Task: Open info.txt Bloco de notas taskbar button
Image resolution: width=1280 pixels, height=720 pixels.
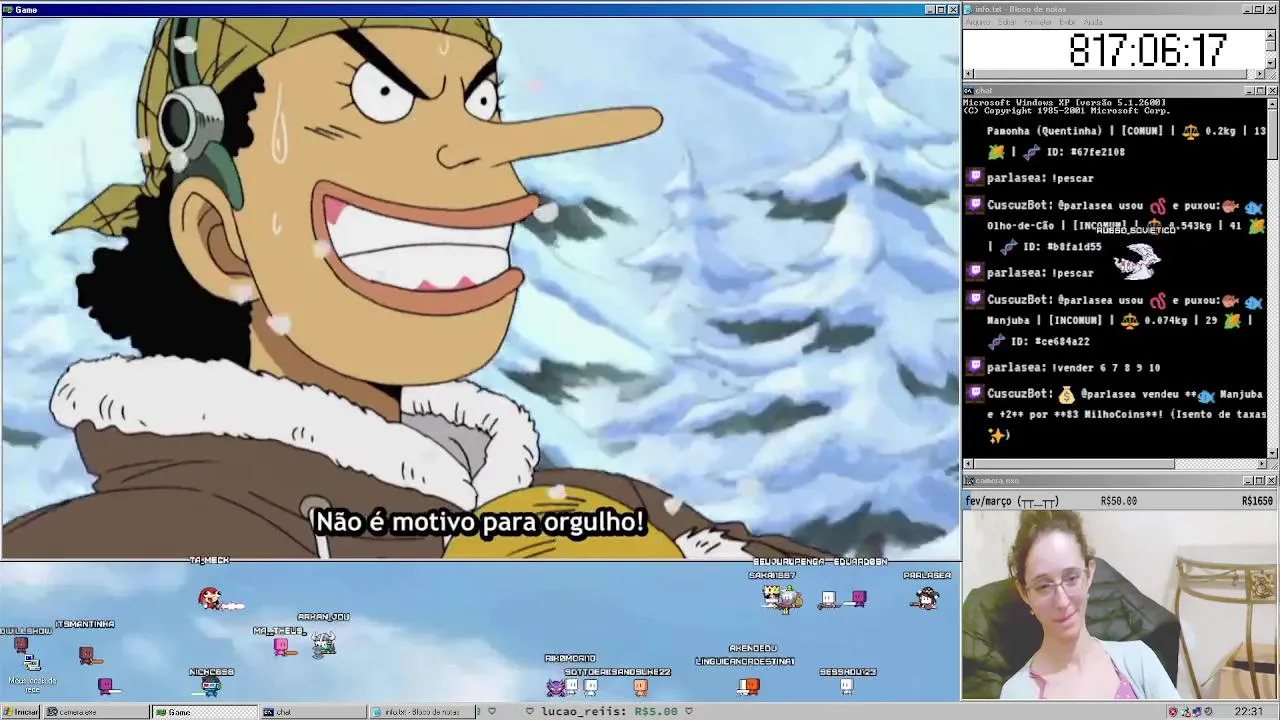Action: tap(421, 712)
